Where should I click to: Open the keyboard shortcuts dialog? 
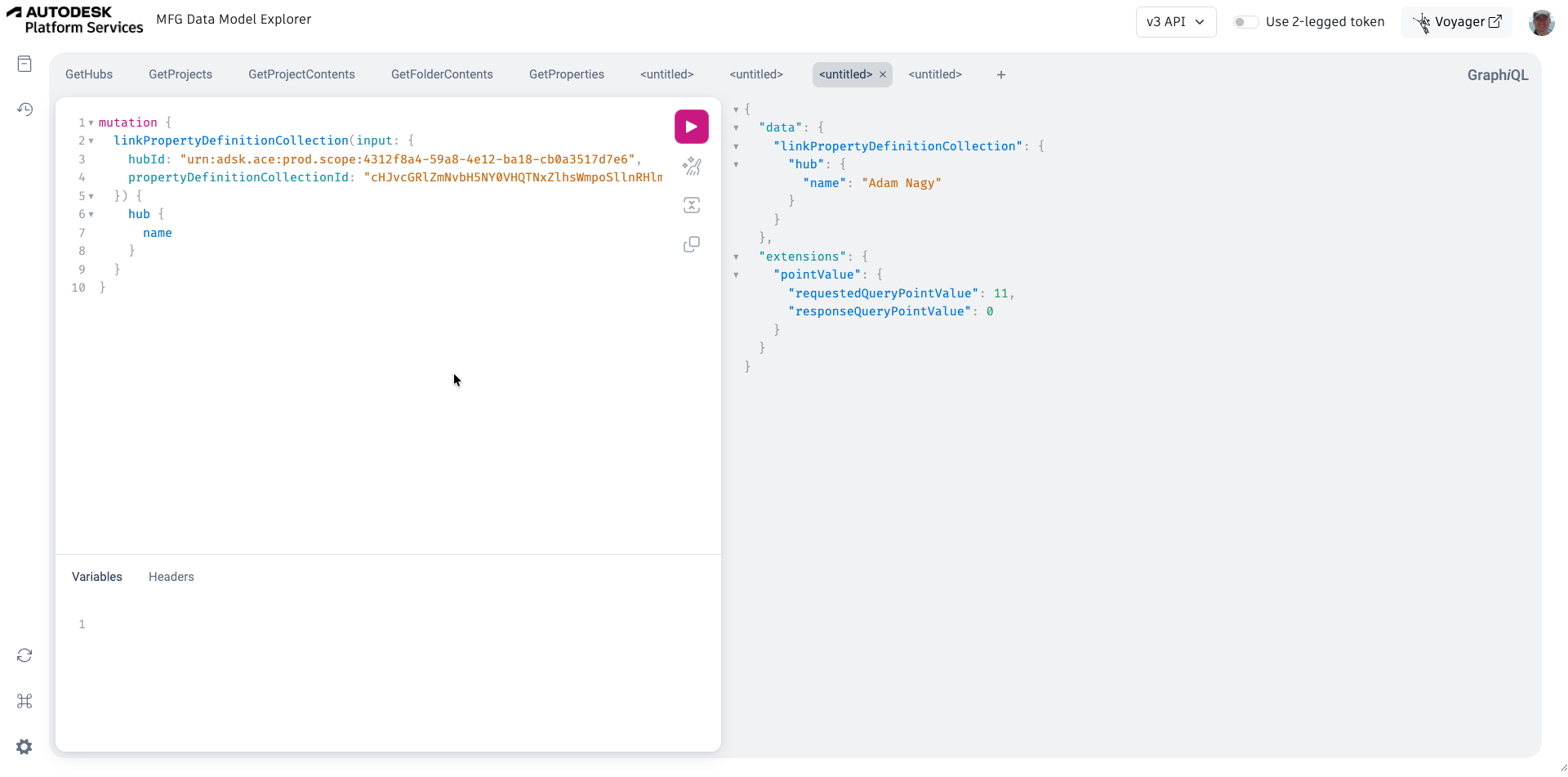pos(24,701)
